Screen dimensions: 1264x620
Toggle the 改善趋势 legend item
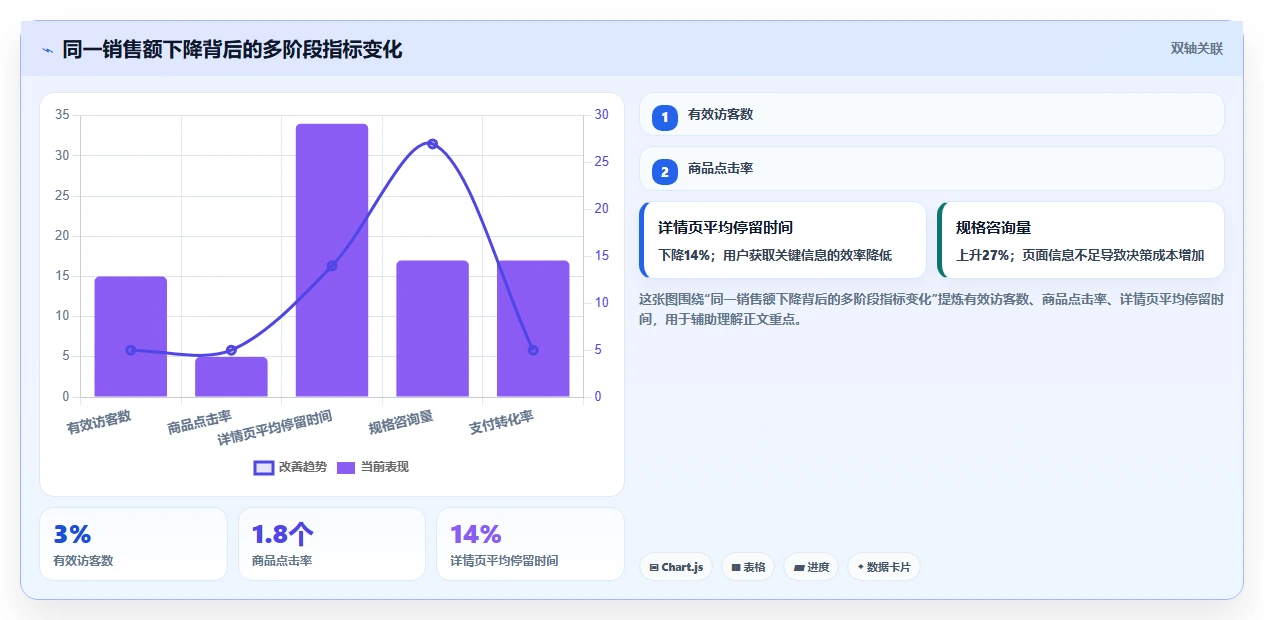tap(291, 467)
